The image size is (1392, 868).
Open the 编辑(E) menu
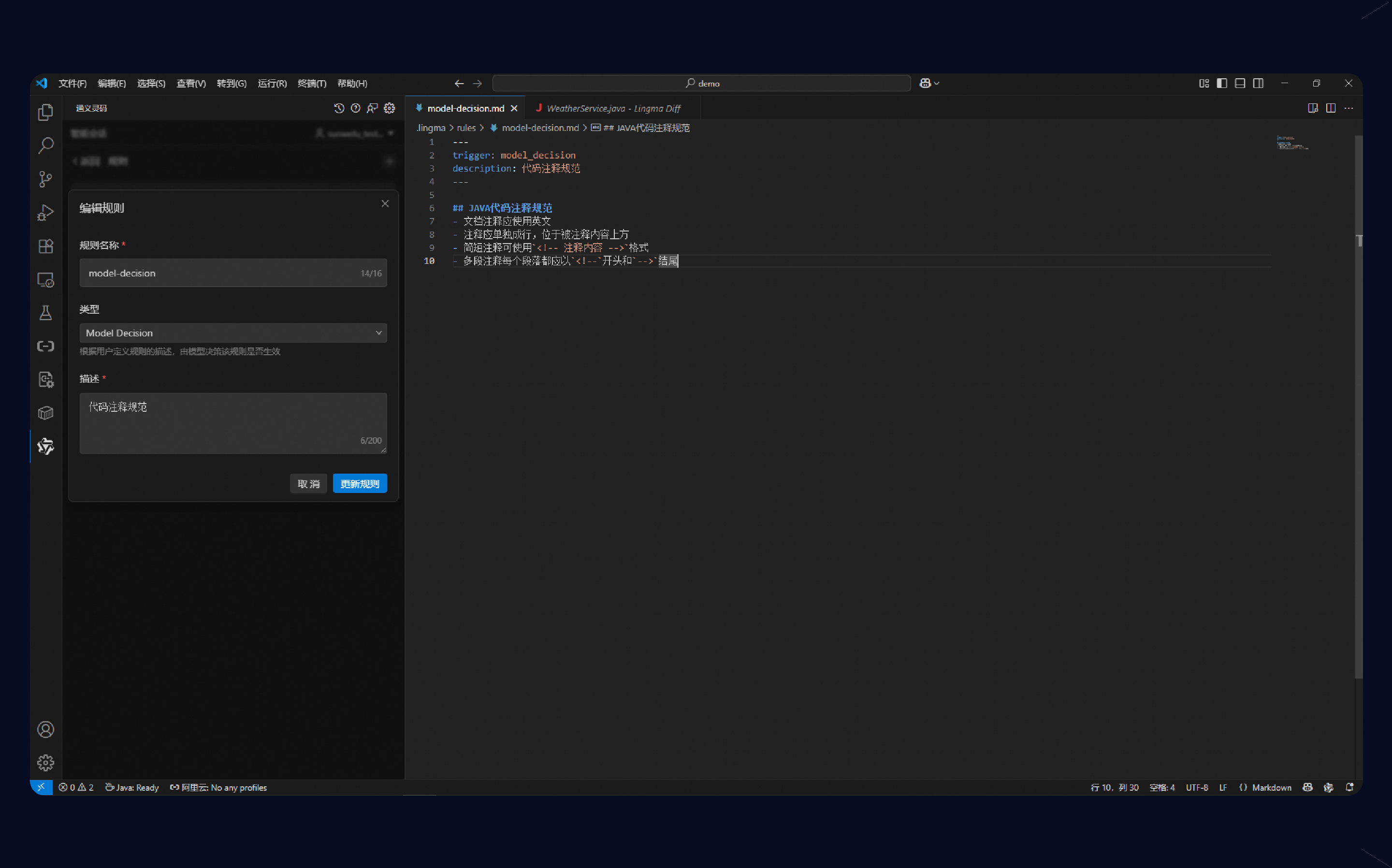click(112, 83)
